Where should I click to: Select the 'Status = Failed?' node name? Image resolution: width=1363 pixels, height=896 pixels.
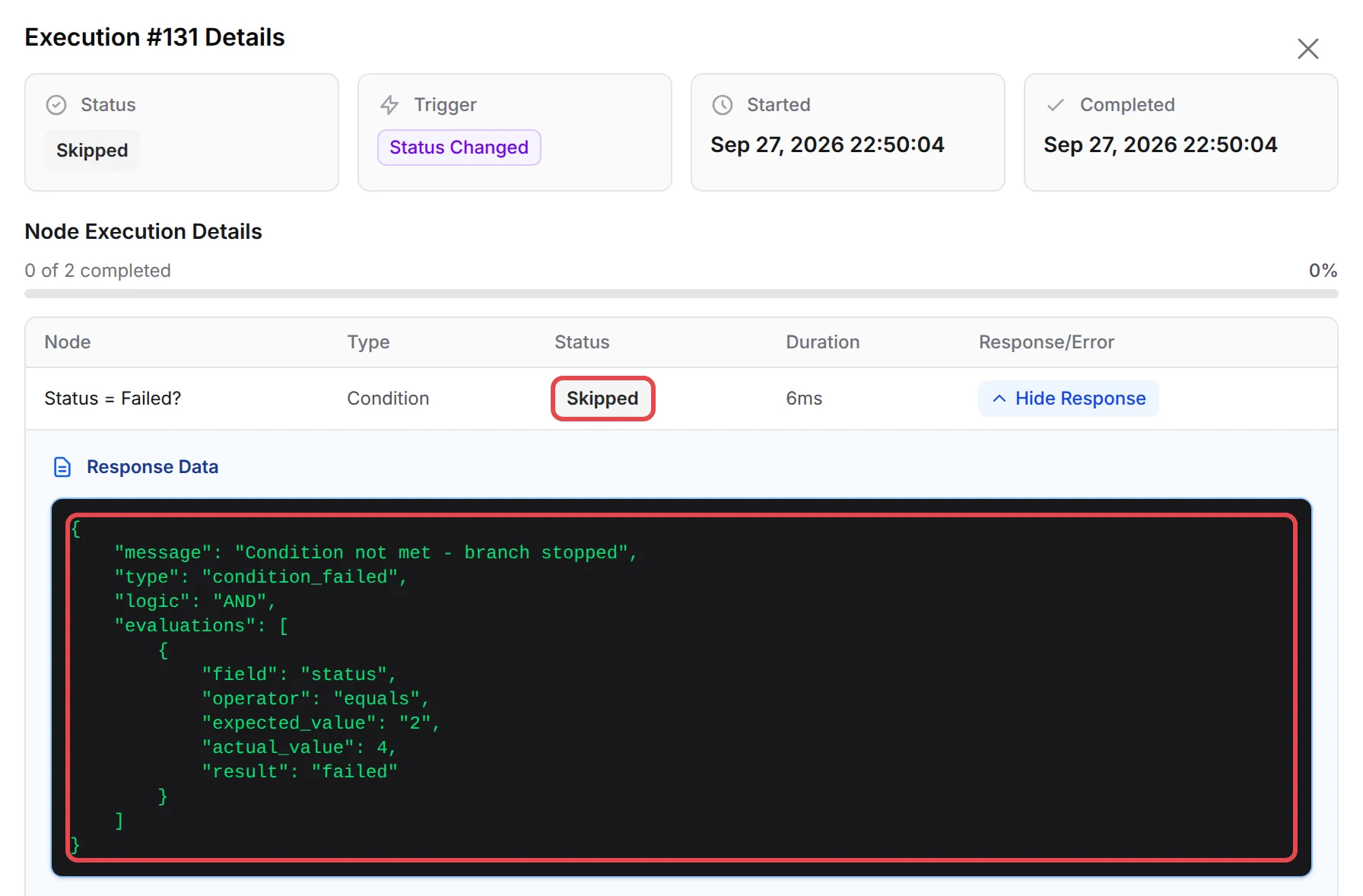pos(113,399)
